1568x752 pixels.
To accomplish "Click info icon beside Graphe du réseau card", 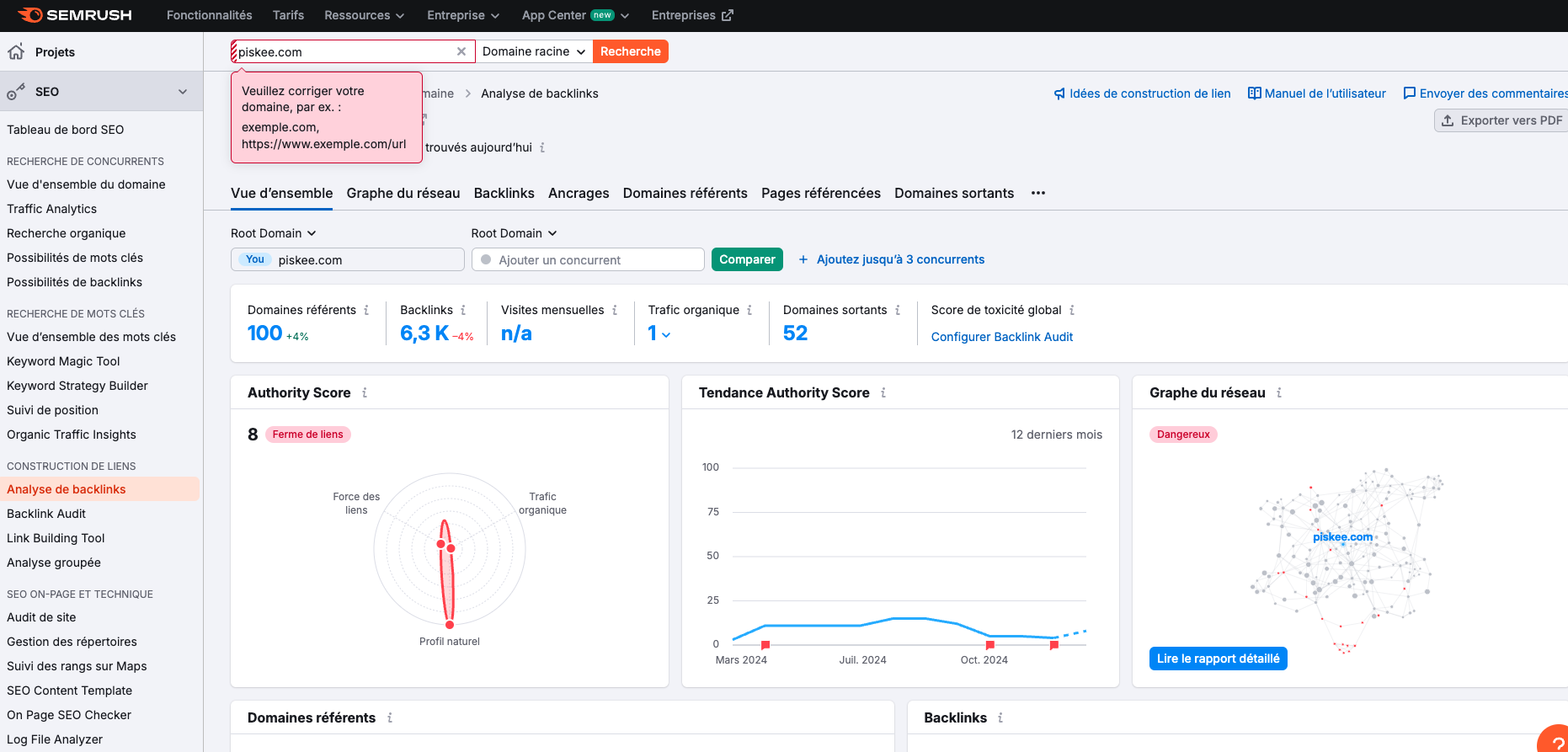I will 1279,392.
